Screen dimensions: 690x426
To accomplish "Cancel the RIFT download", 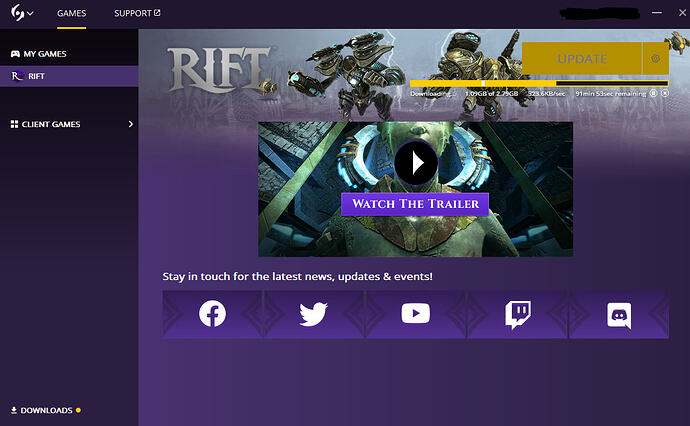I will [664, 93].
